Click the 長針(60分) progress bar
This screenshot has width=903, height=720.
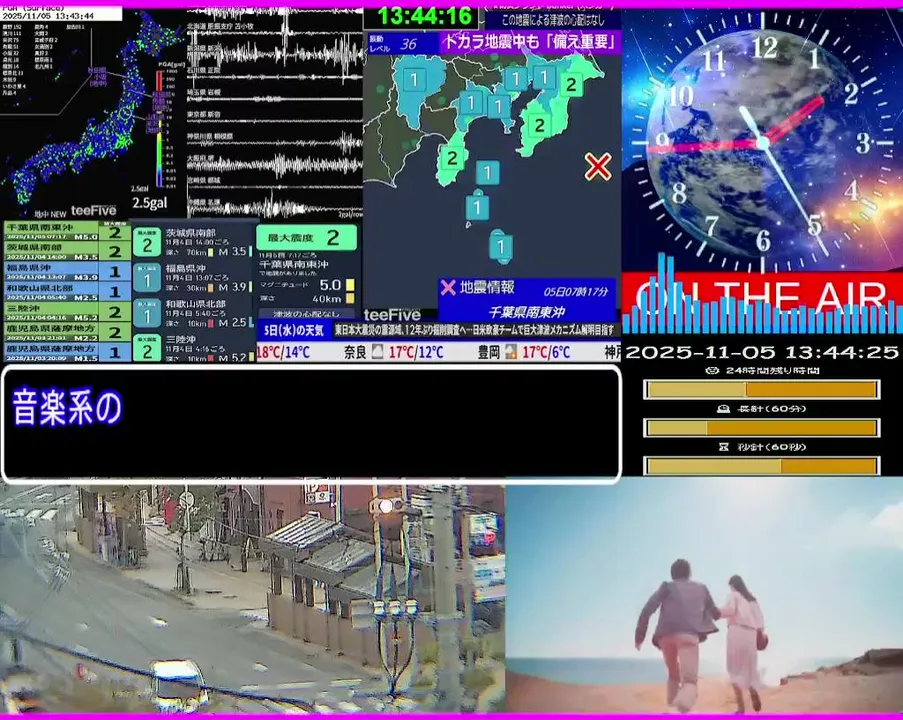pyautogui.click(x=761, y=428)
